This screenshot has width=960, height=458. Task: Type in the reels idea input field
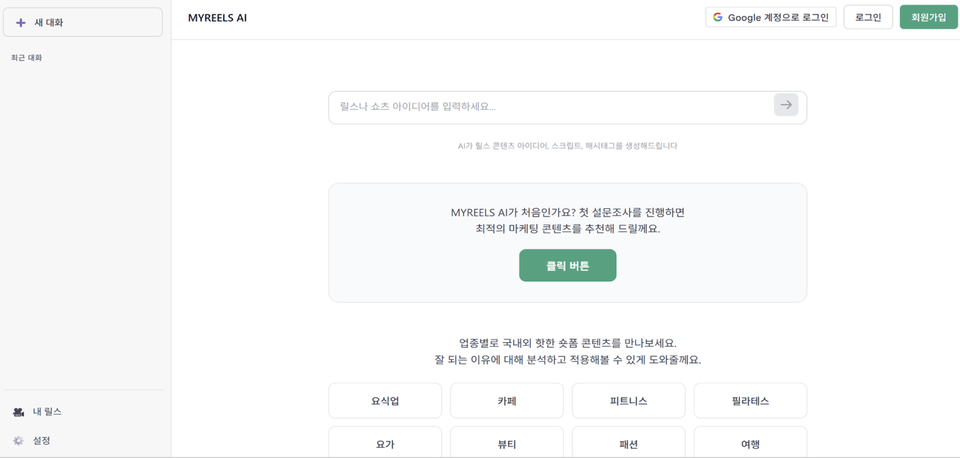point(550,106)
